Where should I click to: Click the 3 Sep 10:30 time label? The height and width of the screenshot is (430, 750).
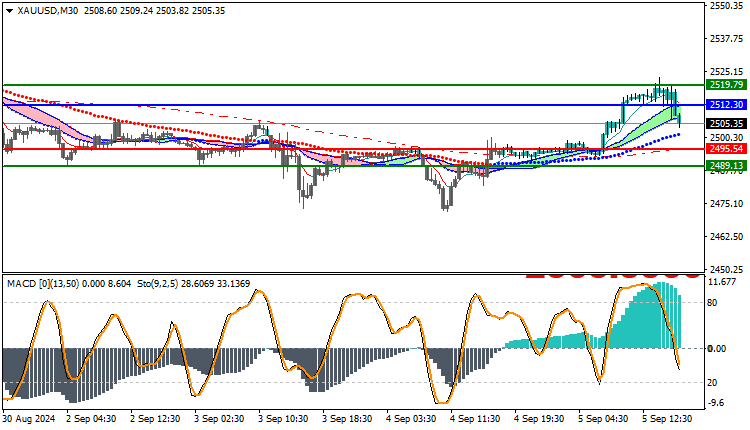pyautogui.click(x=283, y=419)
